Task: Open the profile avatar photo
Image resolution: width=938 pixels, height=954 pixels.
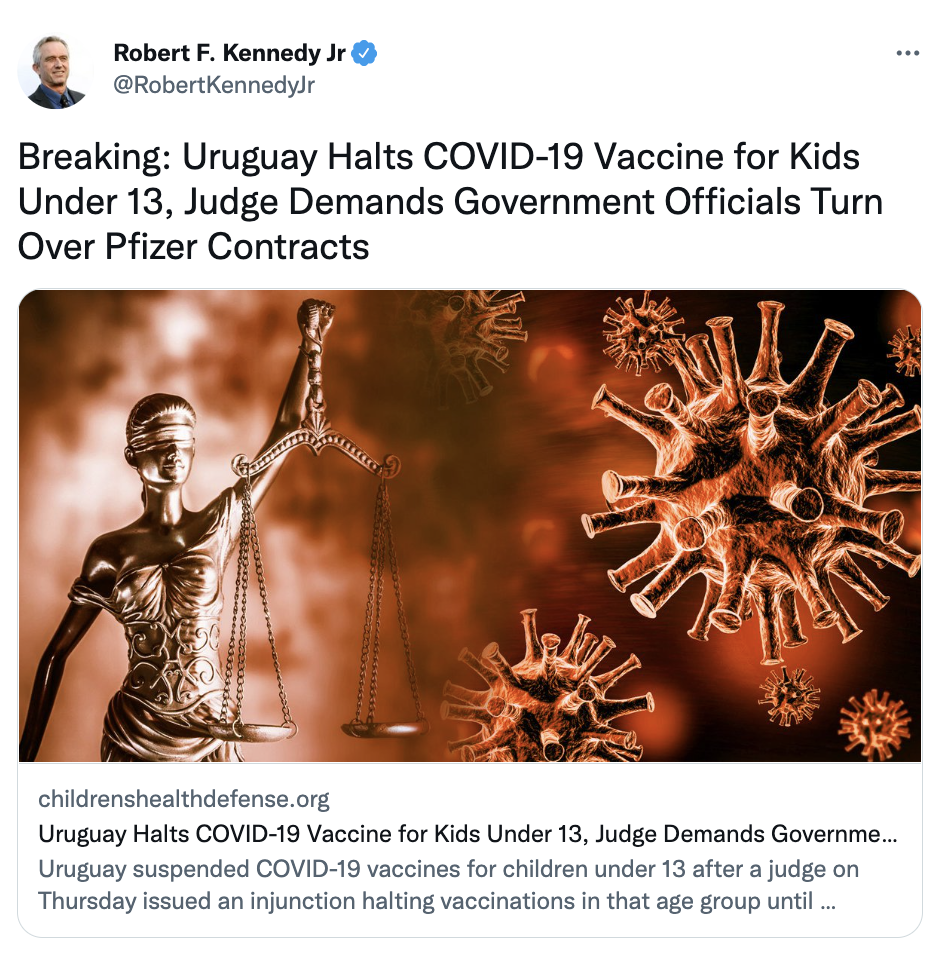Action: pyautogui.click(x=55, y=71)
